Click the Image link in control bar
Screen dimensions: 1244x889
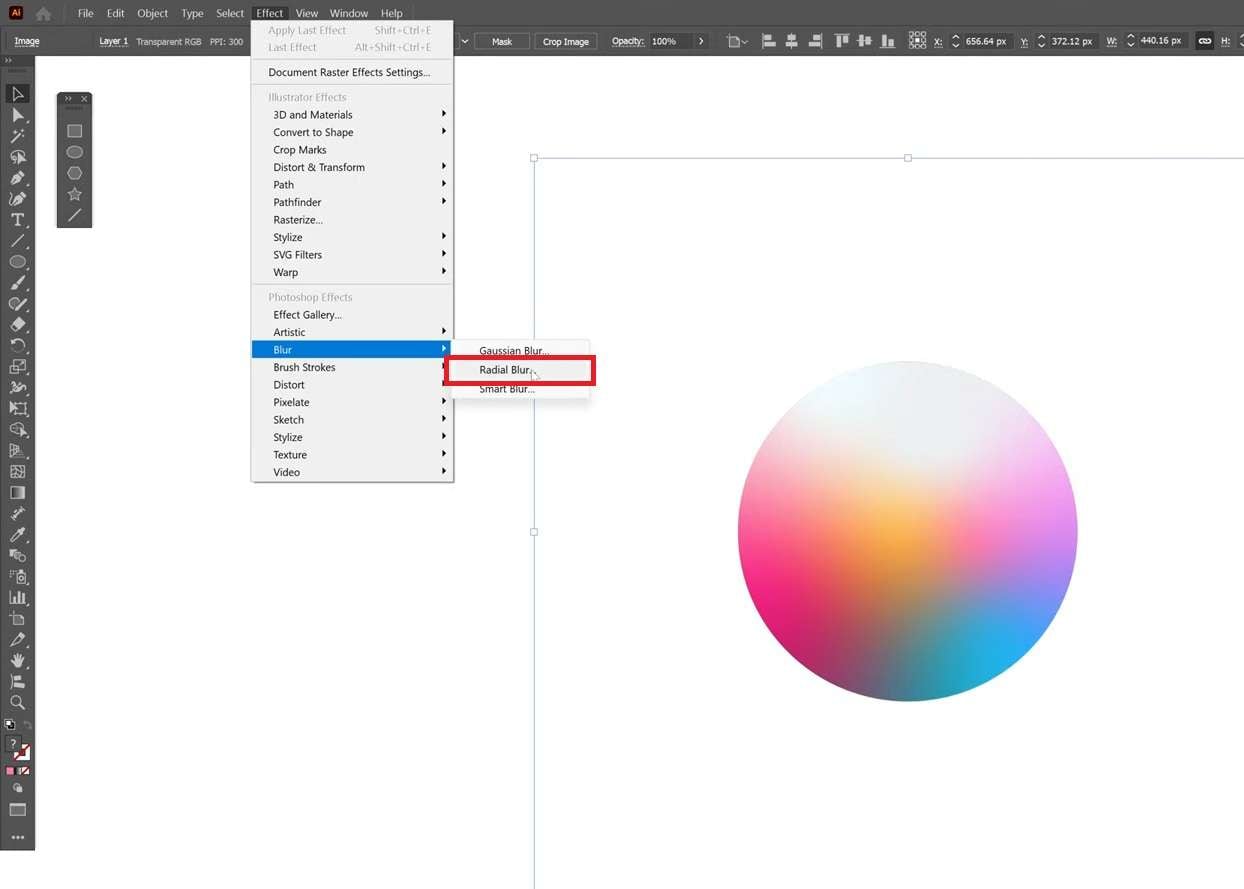pyautogui.click(x=27, y=41)
